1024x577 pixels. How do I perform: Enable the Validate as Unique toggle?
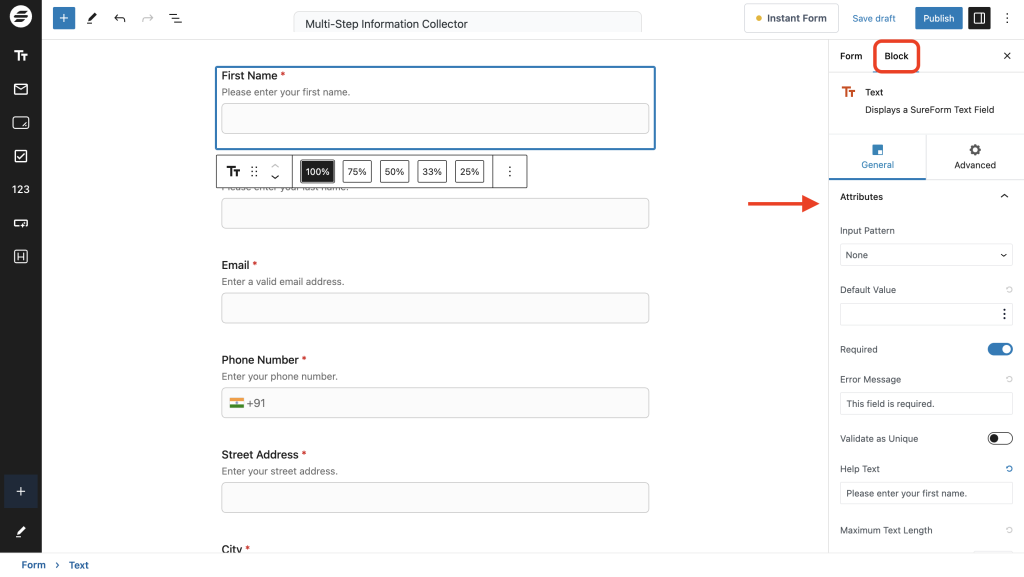999,438
